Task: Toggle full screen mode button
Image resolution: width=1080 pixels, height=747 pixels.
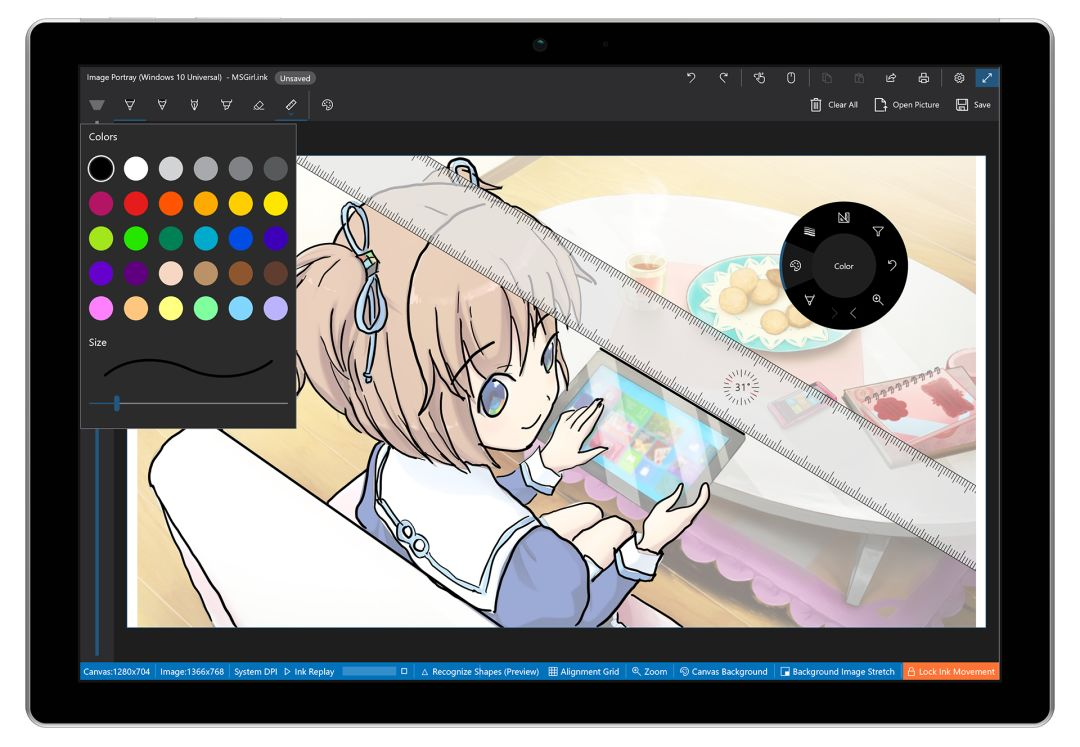Action: [987, 78]
